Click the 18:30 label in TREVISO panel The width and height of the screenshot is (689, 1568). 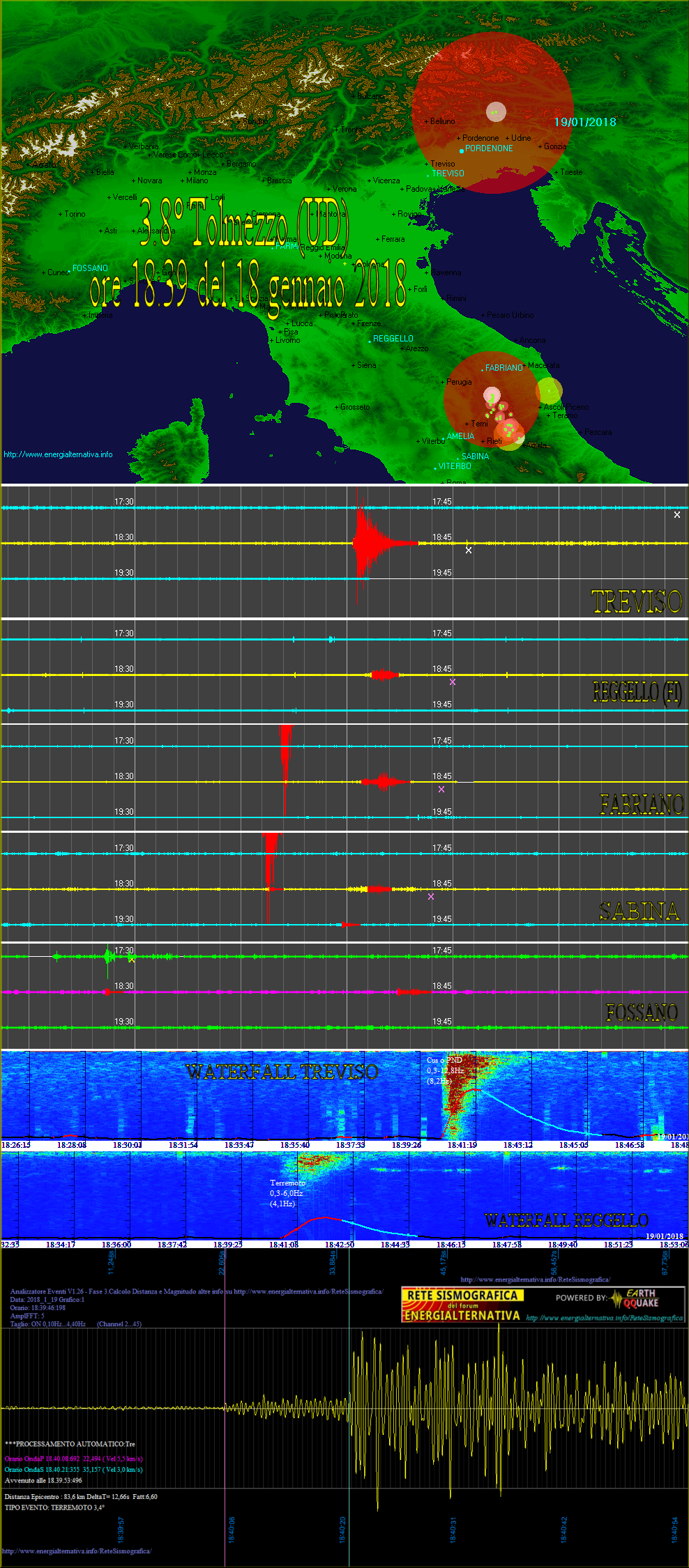(x=124, y=537)
